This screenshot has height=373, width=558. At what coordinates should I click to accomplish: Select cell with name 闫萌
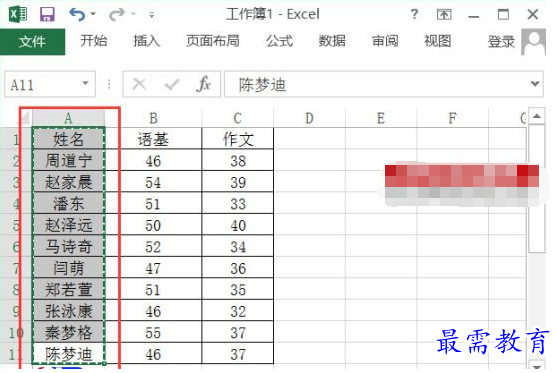click(x=68, y=268)
